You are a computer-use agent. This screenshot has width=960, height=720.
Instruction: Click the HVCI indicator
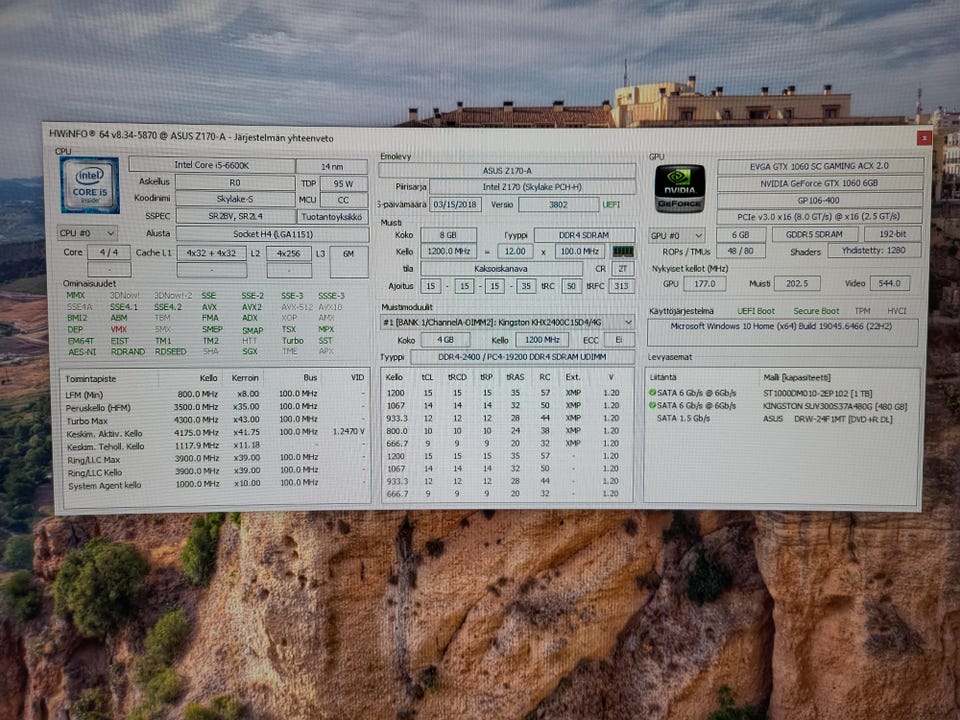(x=896, y=311)
